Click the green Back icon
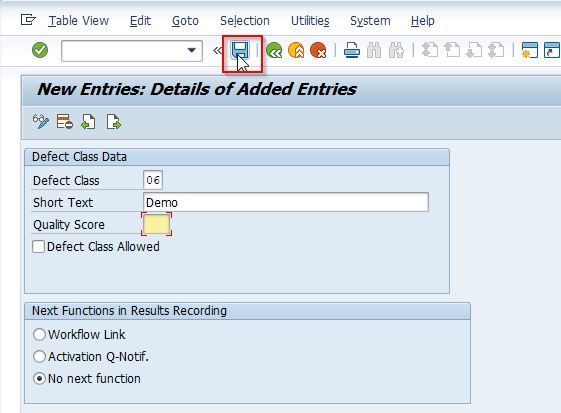 [x=274, y=50]
